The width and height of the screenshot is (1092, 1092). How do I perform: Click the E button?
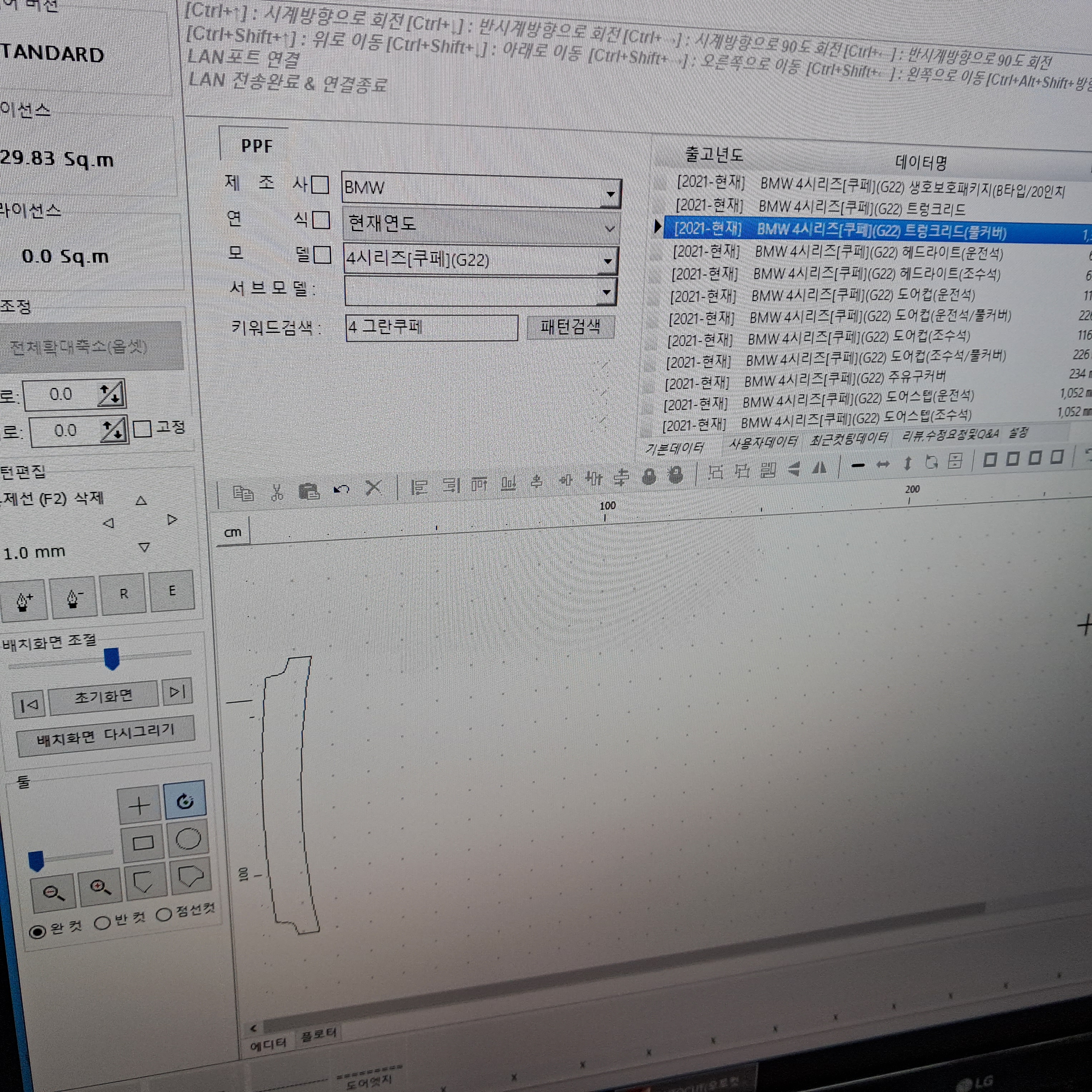pyautogui.click(x=172, y=591)
